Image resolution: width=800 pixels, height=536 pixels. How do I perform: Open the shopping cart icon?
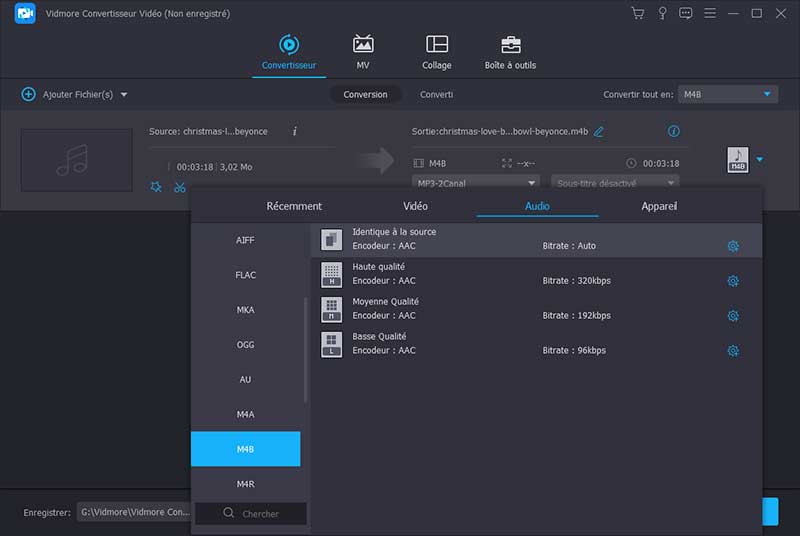click(637, 13)
